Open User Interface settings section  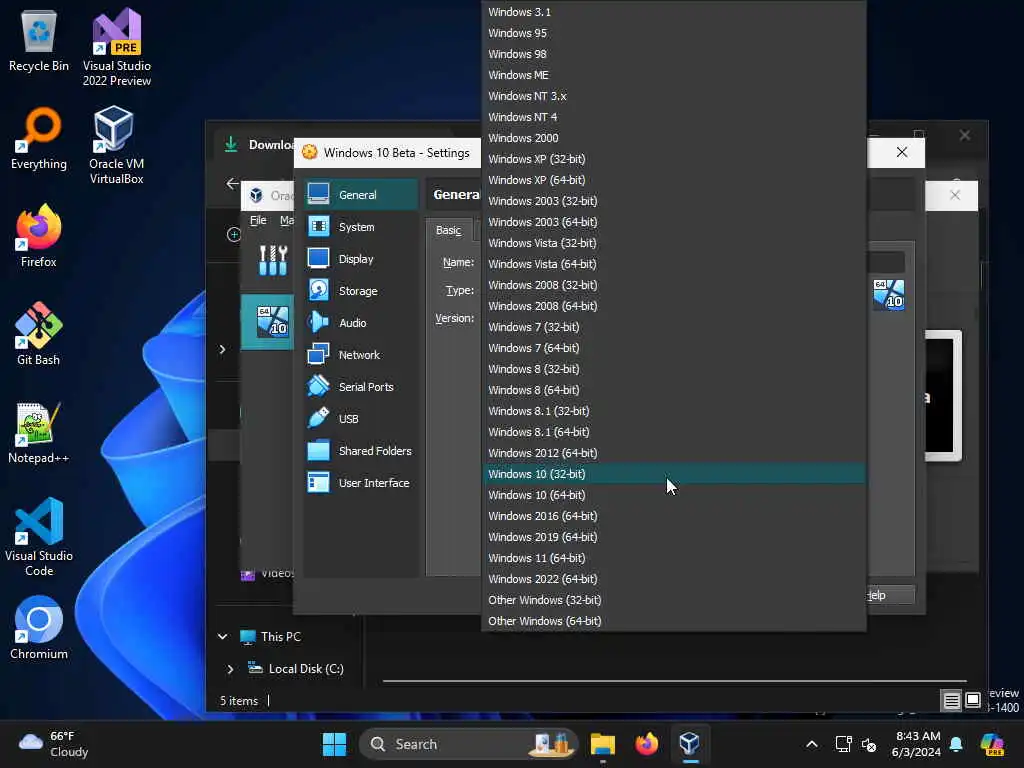point(360,483)
